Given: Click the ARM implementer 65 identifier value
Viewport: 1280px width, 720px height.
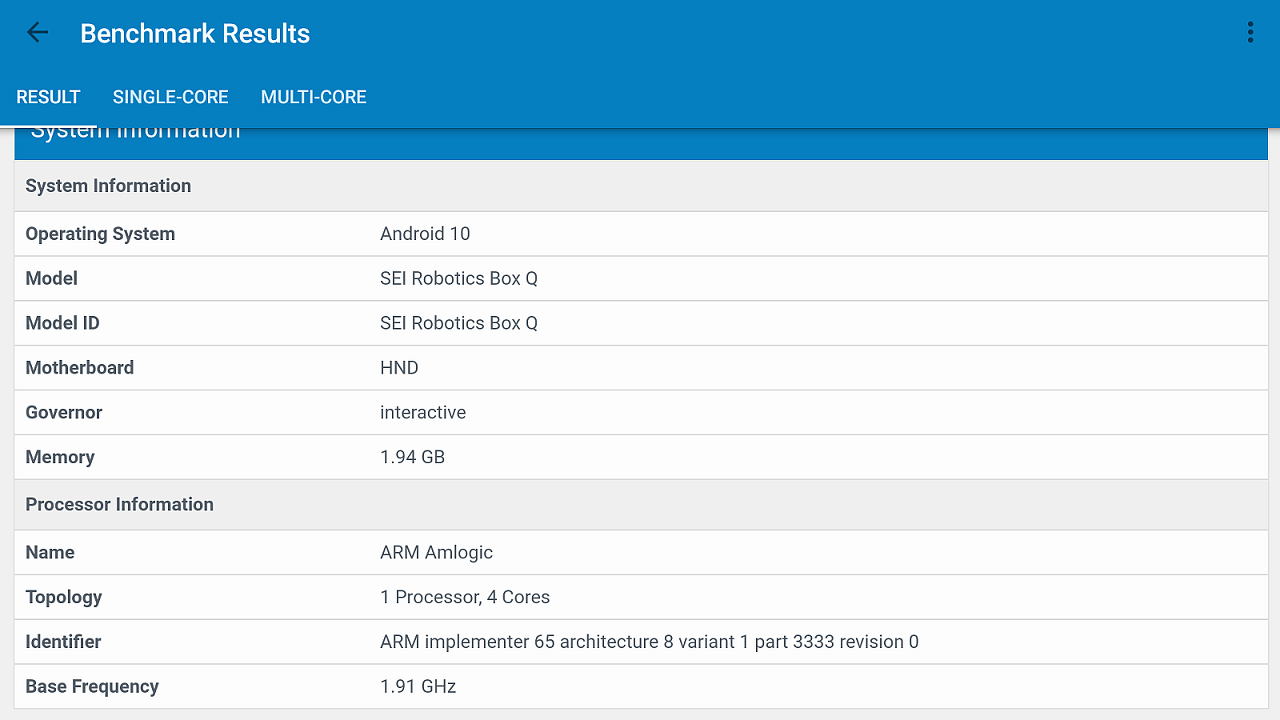Looking at the screenshot, I should (x=649, y=642).
